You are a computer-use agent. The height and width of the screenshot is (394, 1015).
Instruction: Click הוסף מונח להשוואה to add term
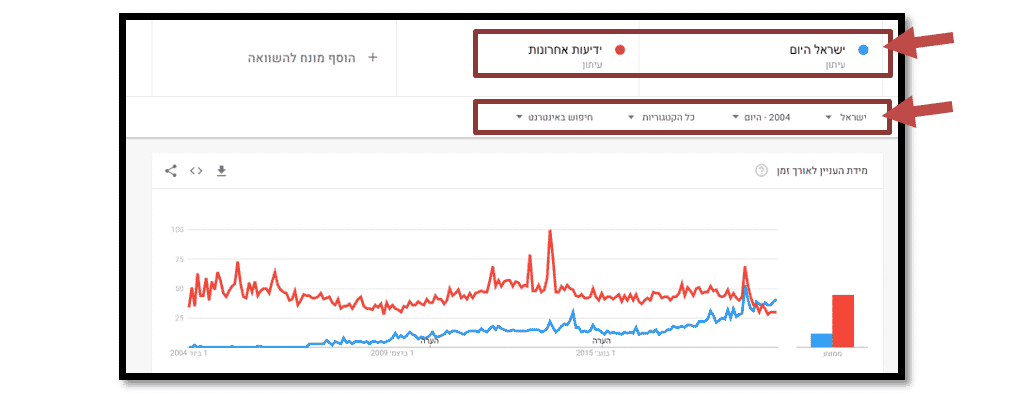[302, 58]
